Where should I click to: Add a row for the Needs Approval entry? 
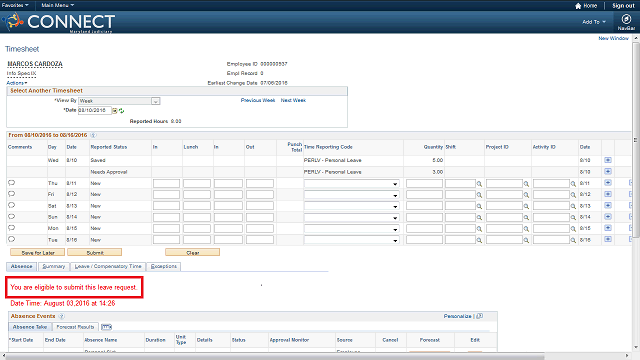click(x=608, y=171)
